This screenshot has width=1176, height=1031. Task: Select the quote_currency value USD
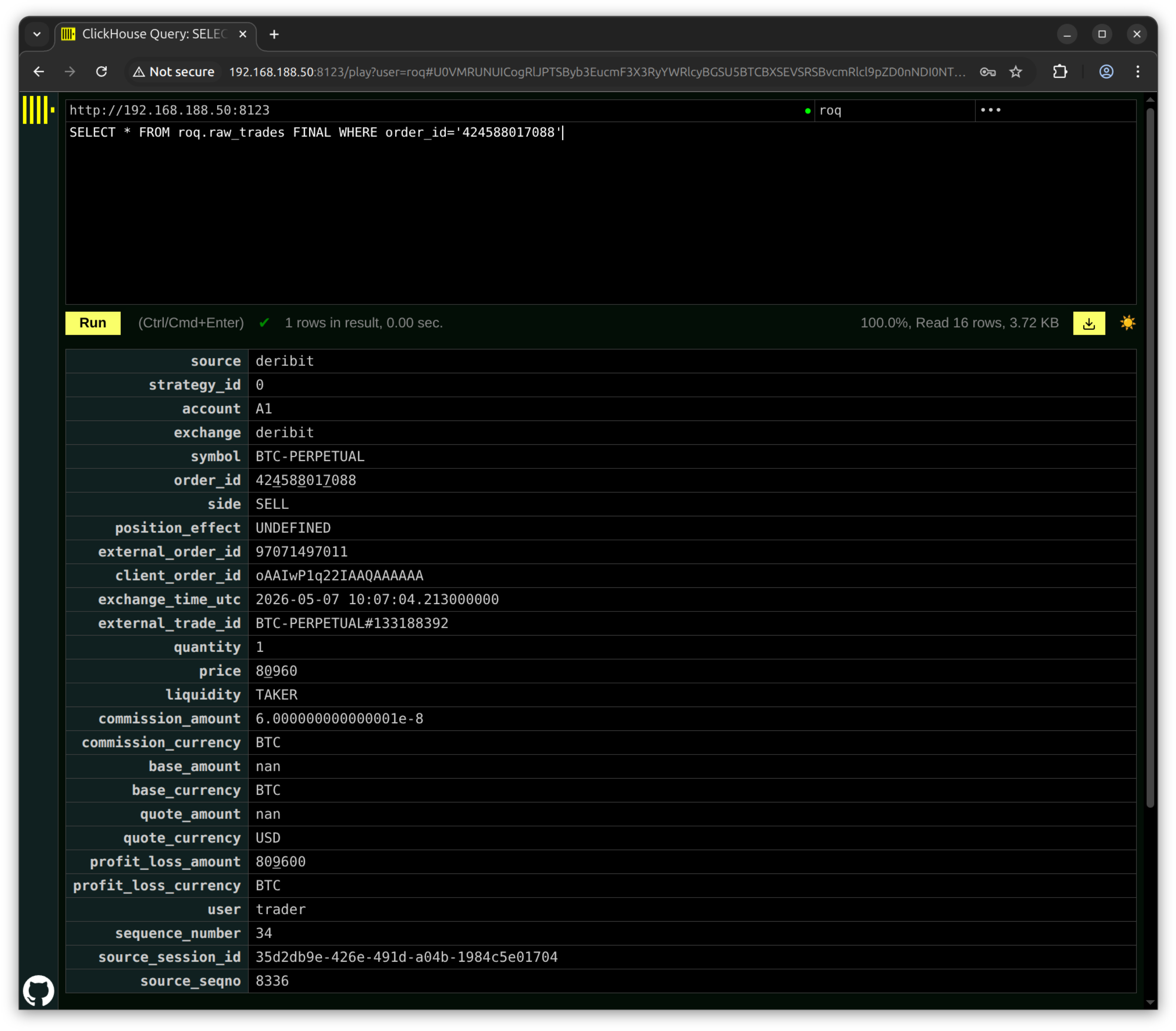click(268, 838)
